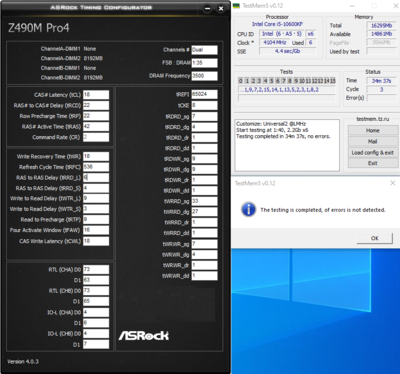Click the Total memory value in TestMem5
This screenshot has height=374, width=400.
click(382, 25)
